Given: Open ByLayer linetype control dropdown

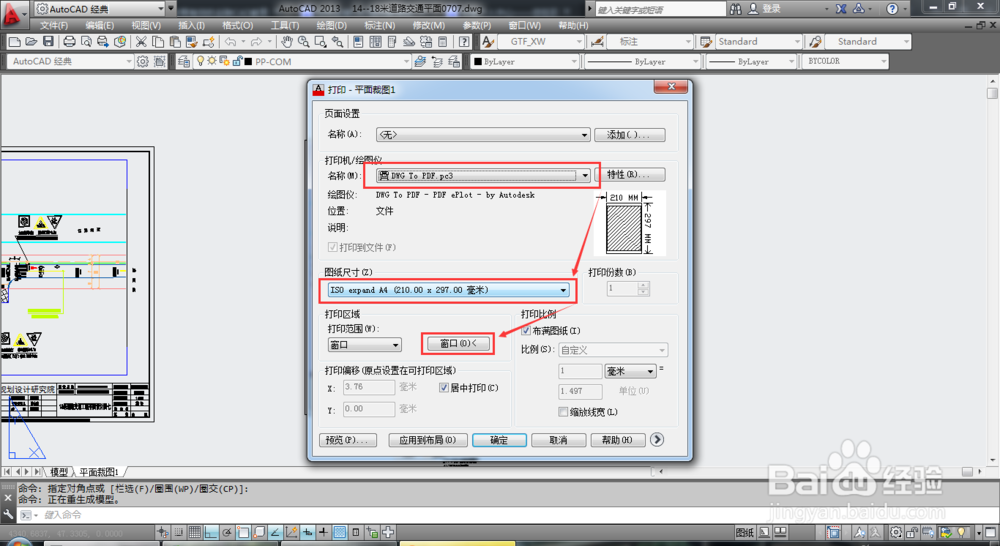Looking at the screenshot, I should pyautogui.click(x=643, y=61).
